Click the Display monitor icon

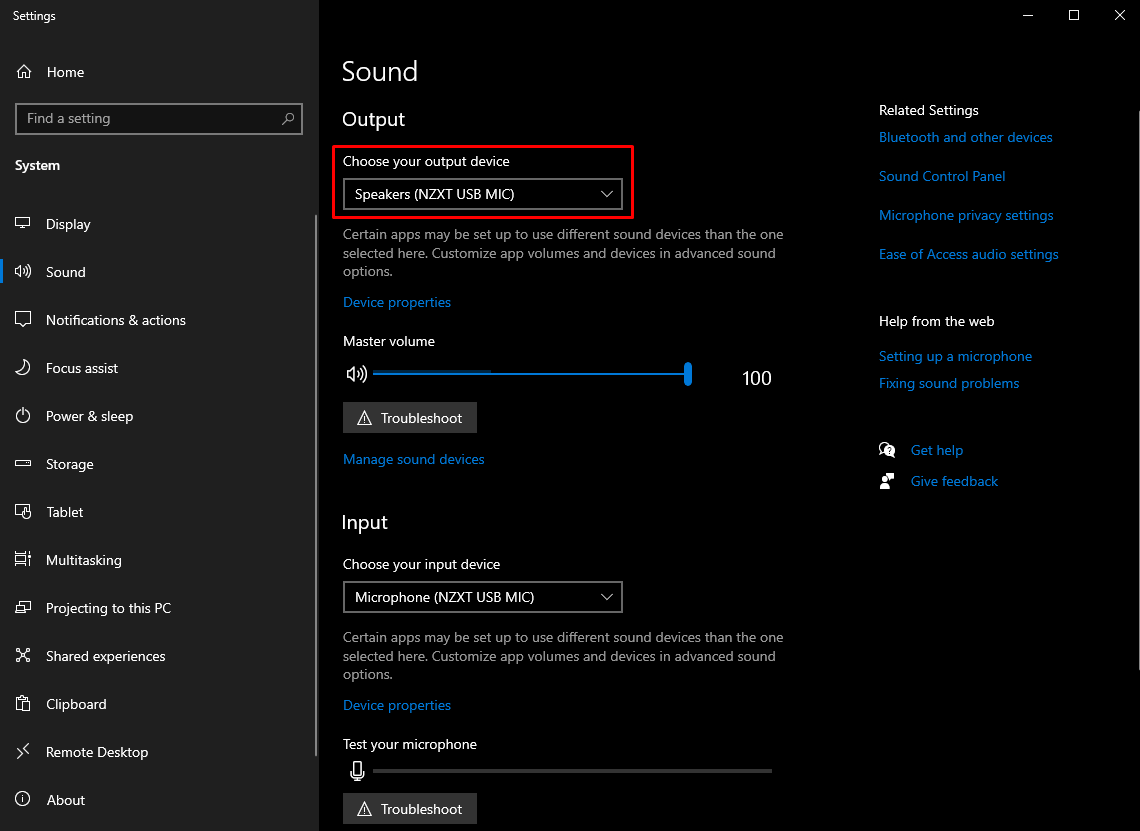pyautogui.click(x=23, y=223)
